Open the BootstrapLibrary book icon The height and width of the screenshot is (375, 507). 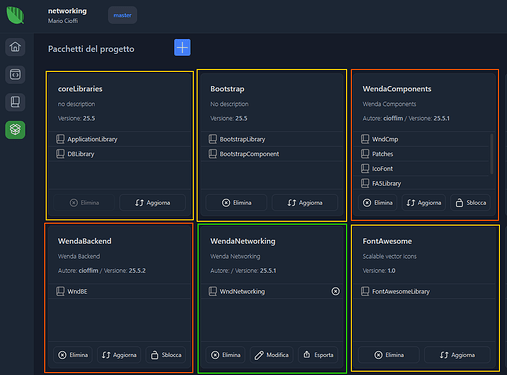[213, 139]
